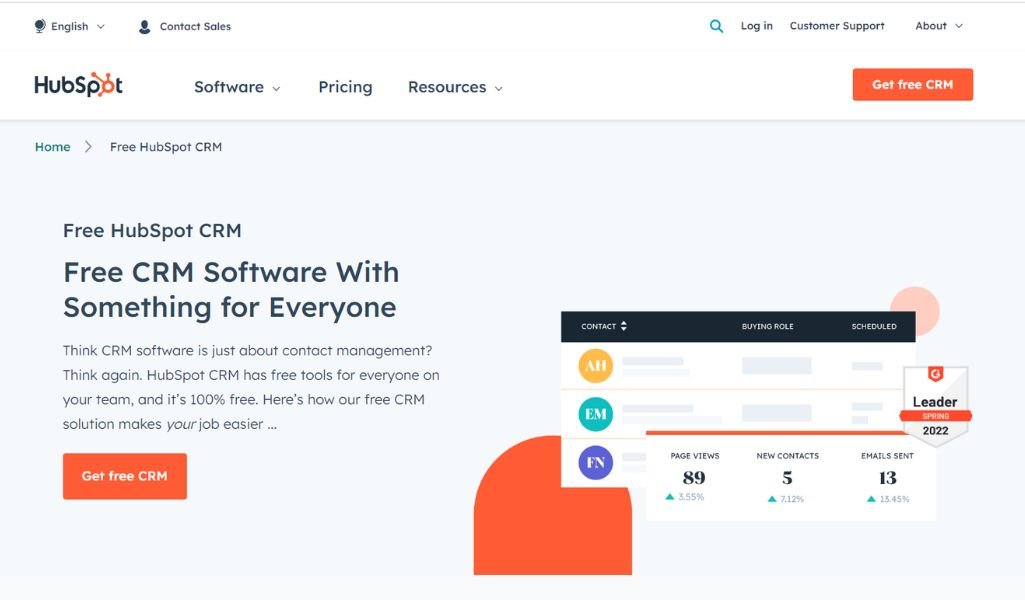The height and width of the screenshot is (600, 1025).
Task: Click the Free HubSpot CRM subheading
Action: pos(152,231)
